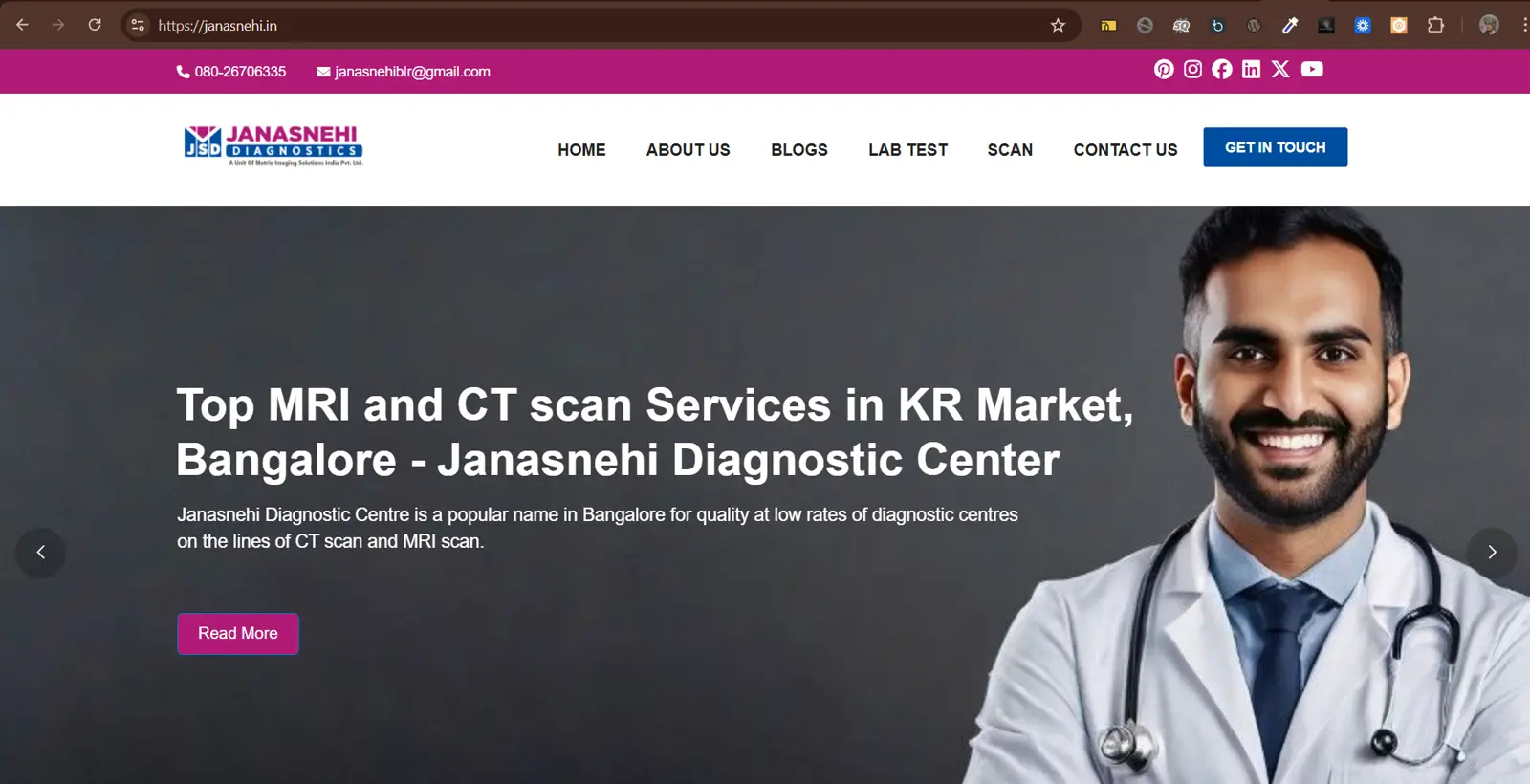Email janasnehiblr@gmail.com link
The image size is (1530, 784).
[404, 72]
